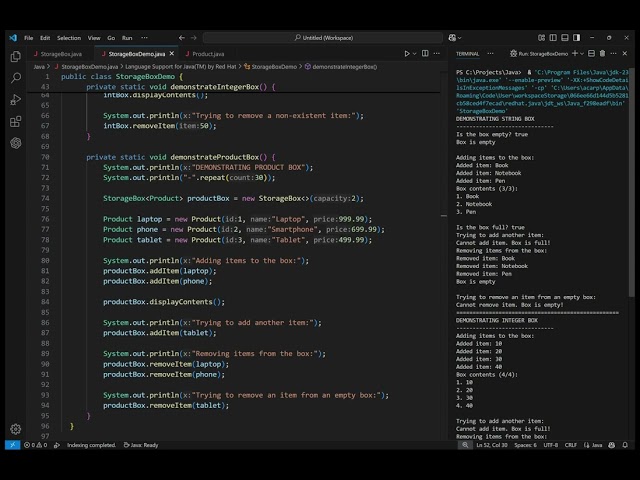
Task: Close the StorageBoxDemo.java tab
Action: (x=172, y=53)
